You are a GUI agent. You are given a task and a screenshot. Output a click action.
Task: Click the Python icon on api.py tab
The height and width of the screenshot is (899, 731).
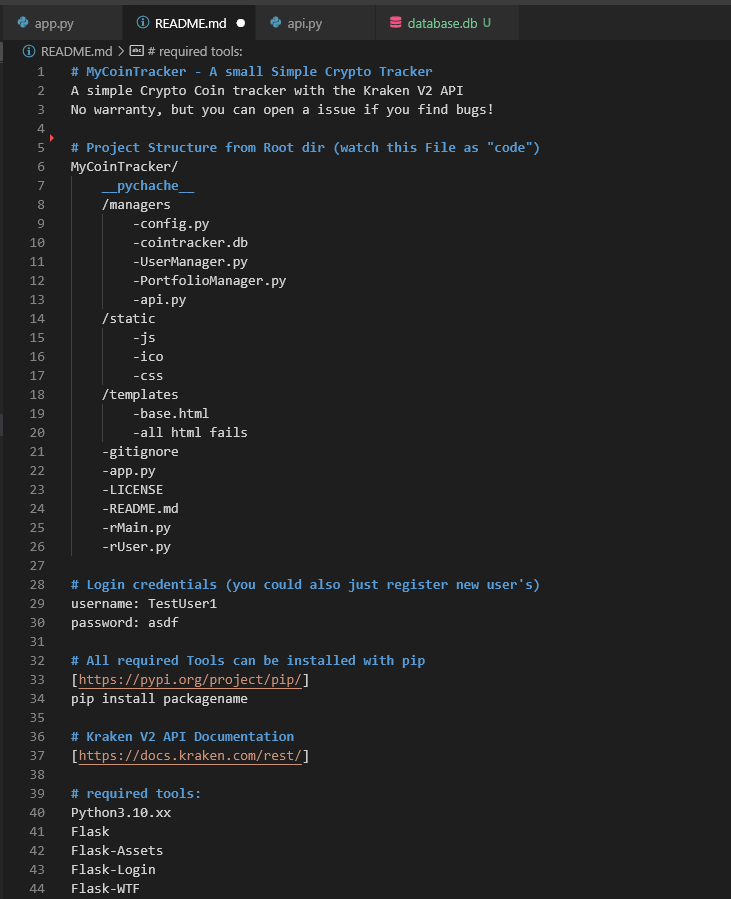276,22
